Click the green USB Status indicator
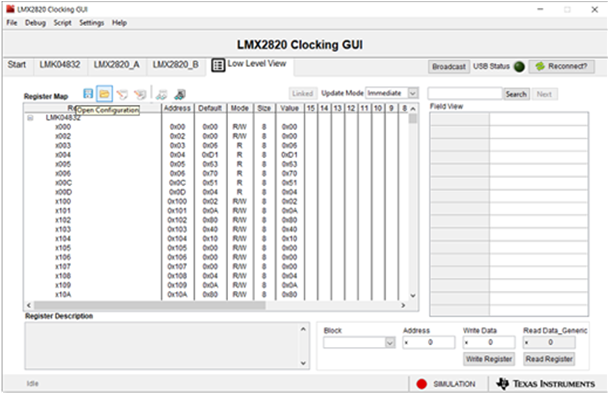The height and width of the screenshot is (395, 610). click(x=519, y=67)
